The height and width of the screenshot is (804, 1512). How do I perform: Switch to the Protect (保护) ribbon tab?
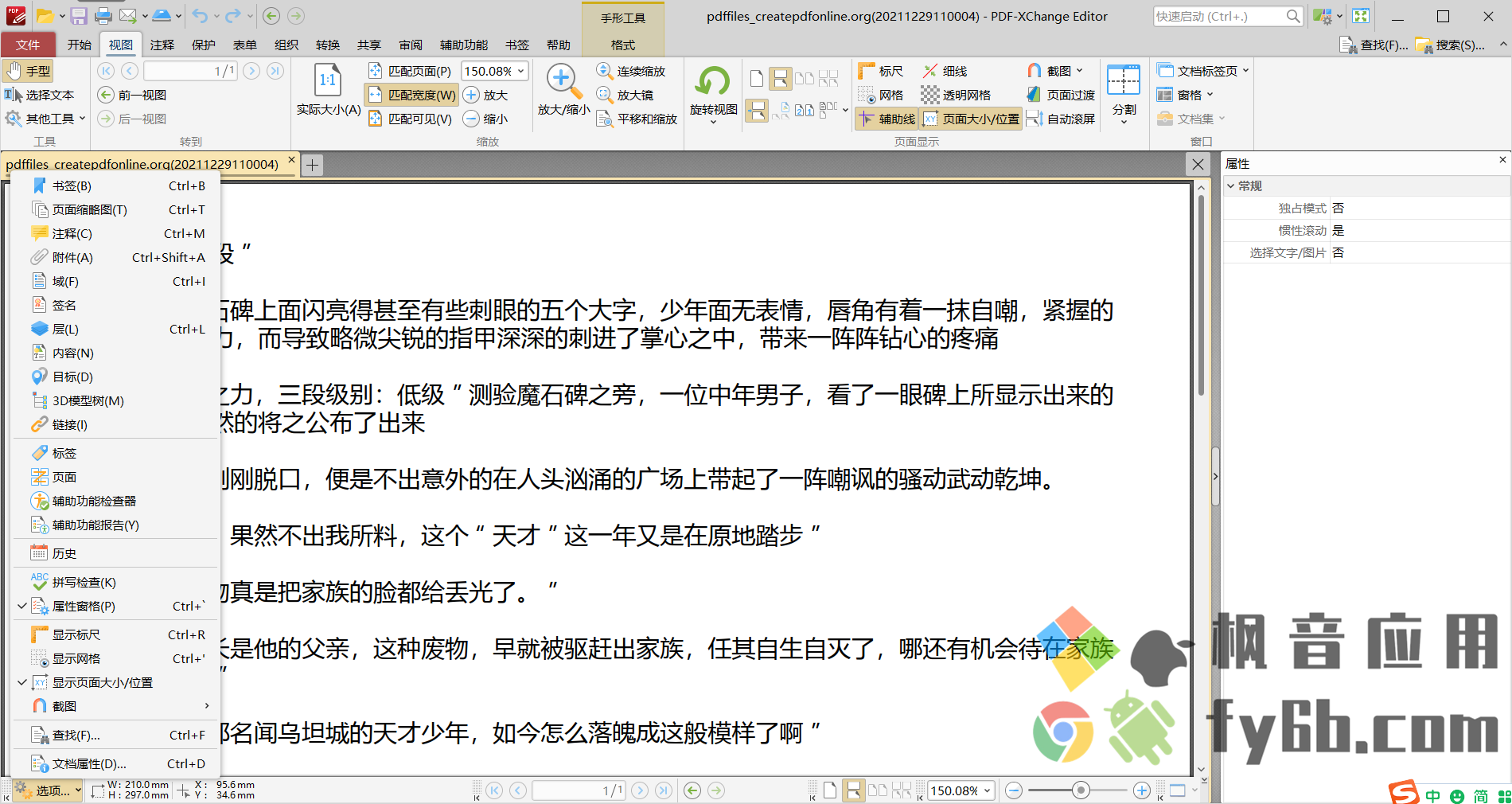[x=204, y=45]
